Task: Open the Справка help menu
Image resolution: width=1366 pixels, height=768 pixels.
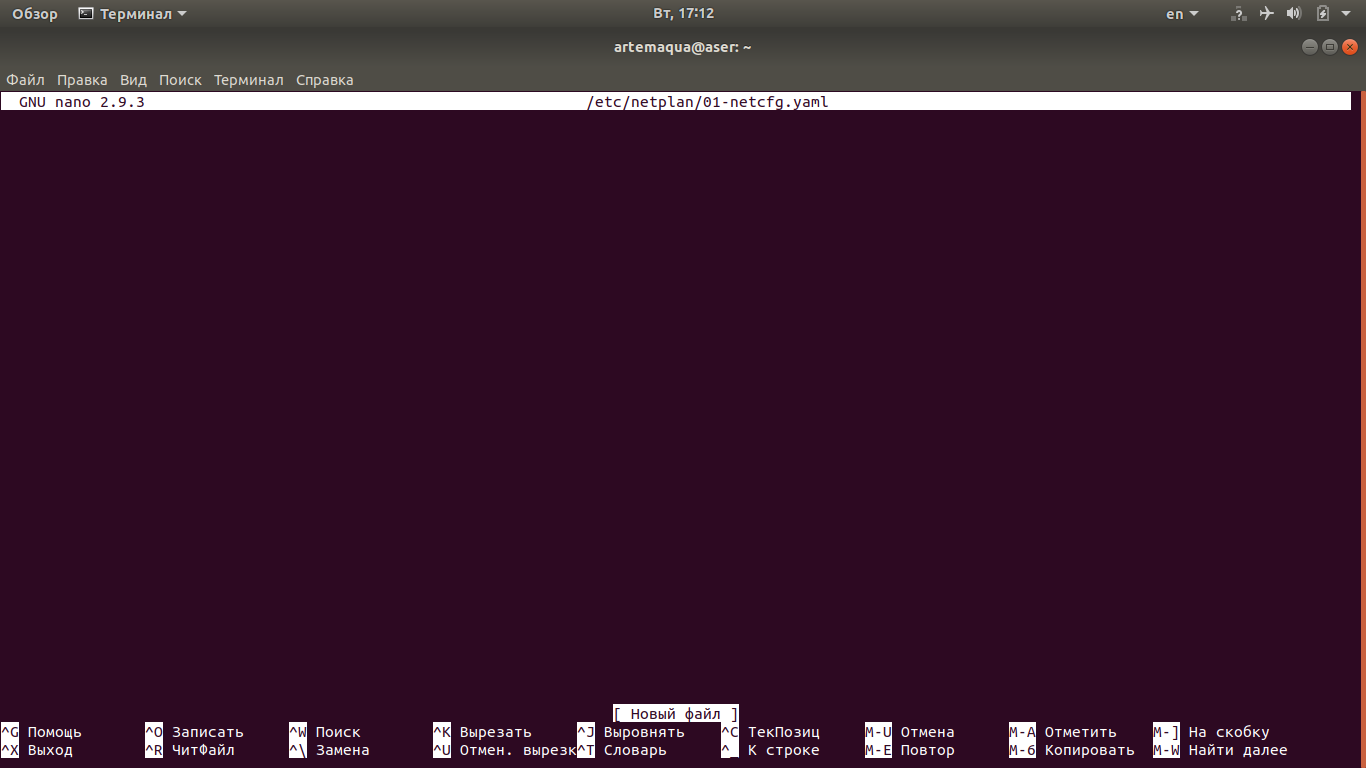Action: coord(324,80)
